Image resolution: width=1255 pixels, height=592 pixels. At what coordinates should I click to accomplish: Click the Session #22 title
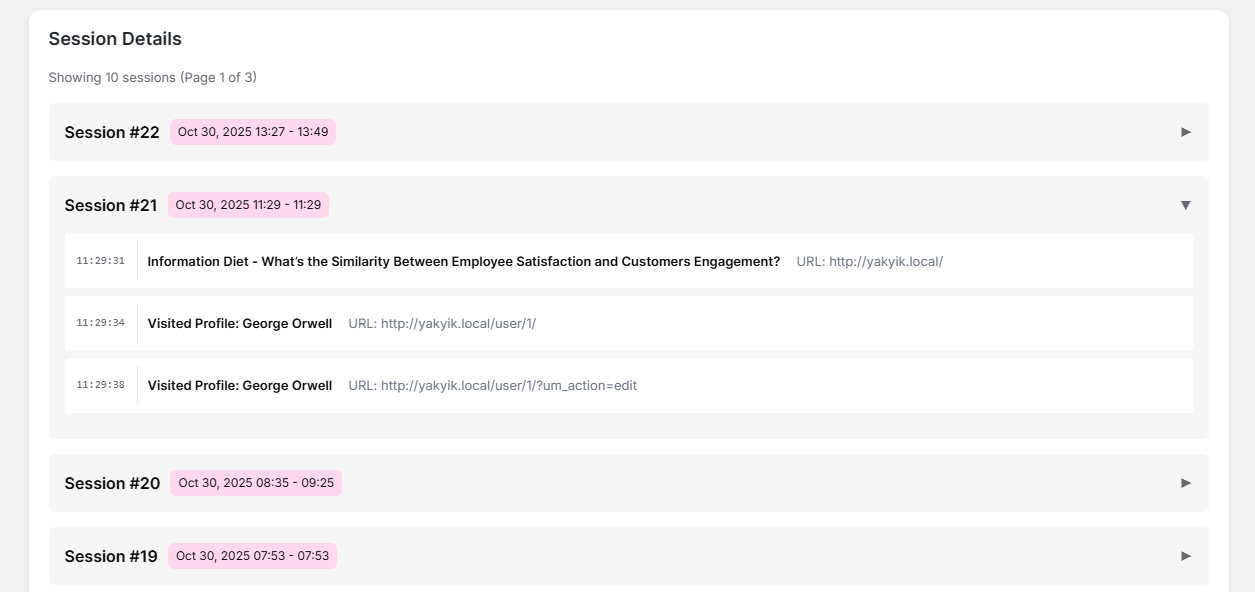(x=112, y=132)
